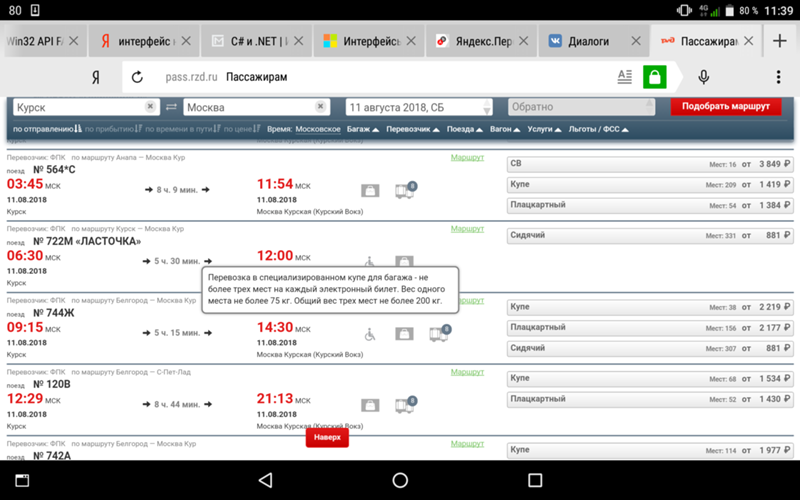Select Купе for 1 534 ₽
The image size is (800, 500).
tap(649, 378)
